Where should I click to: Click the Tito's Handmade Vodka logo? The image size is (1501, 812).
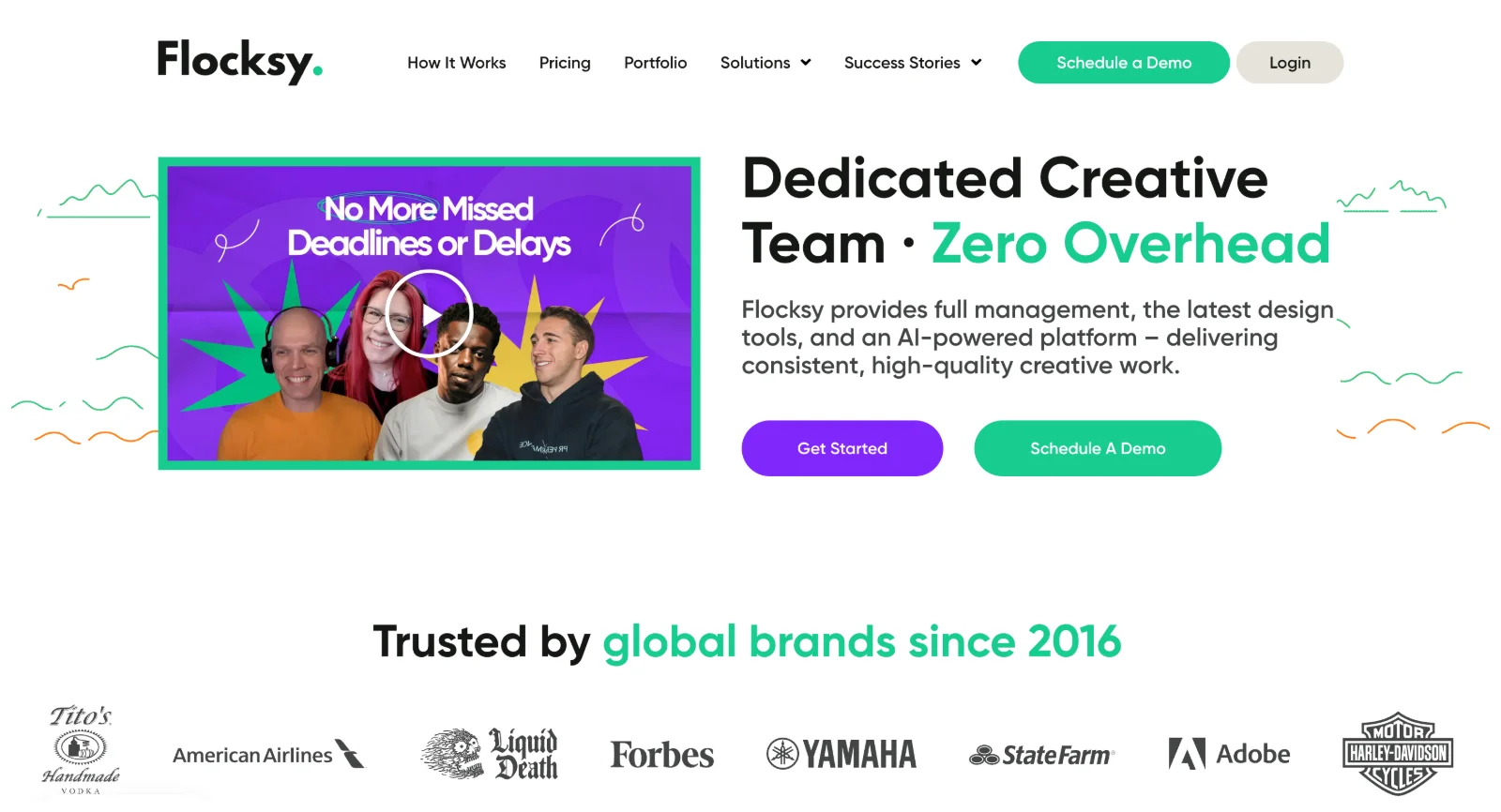pos(81,750)
